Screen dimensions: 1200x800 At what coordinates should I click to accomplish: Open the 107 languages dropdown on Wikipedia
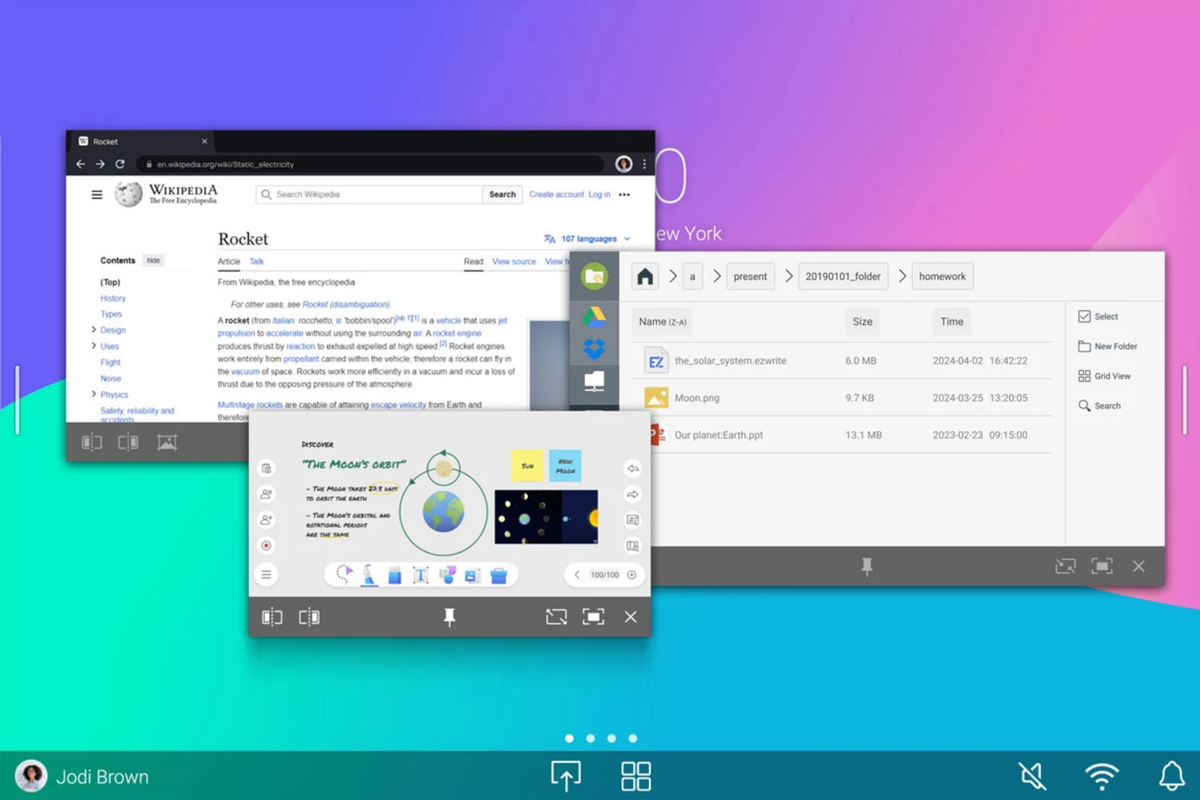[587, 239]
